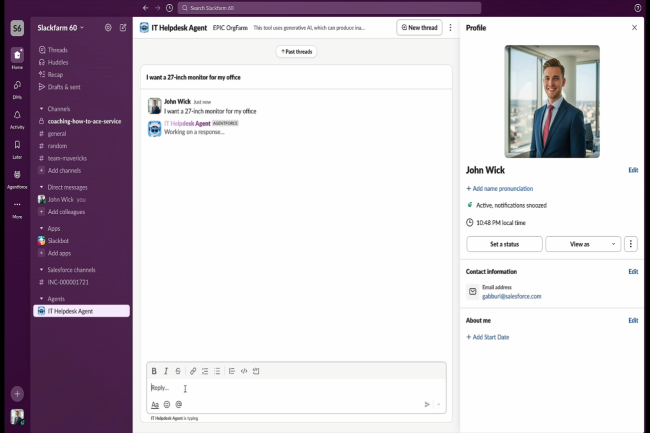Open Recap in the sidebar

[81, 75]
